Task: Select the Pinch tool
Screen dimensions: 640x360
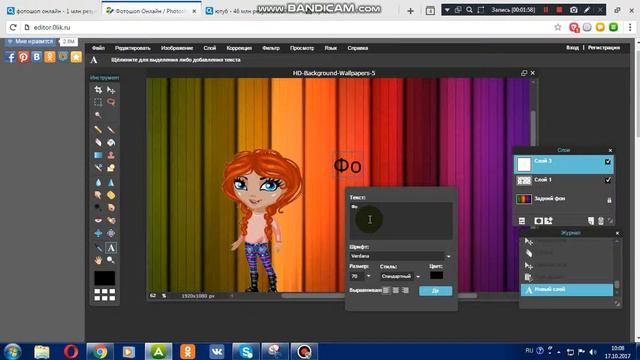Action: (x=111, y=233)
